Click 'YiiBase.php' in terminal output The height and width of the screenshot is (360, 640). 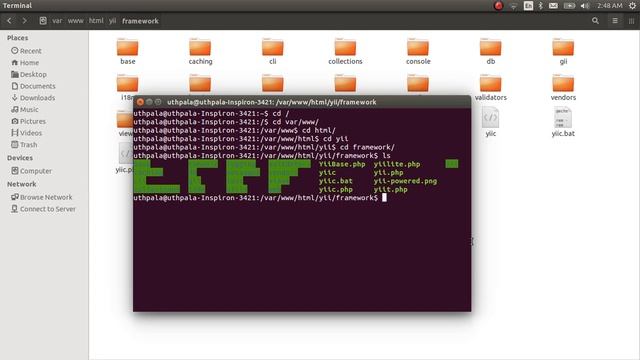[x=342, y=164]
